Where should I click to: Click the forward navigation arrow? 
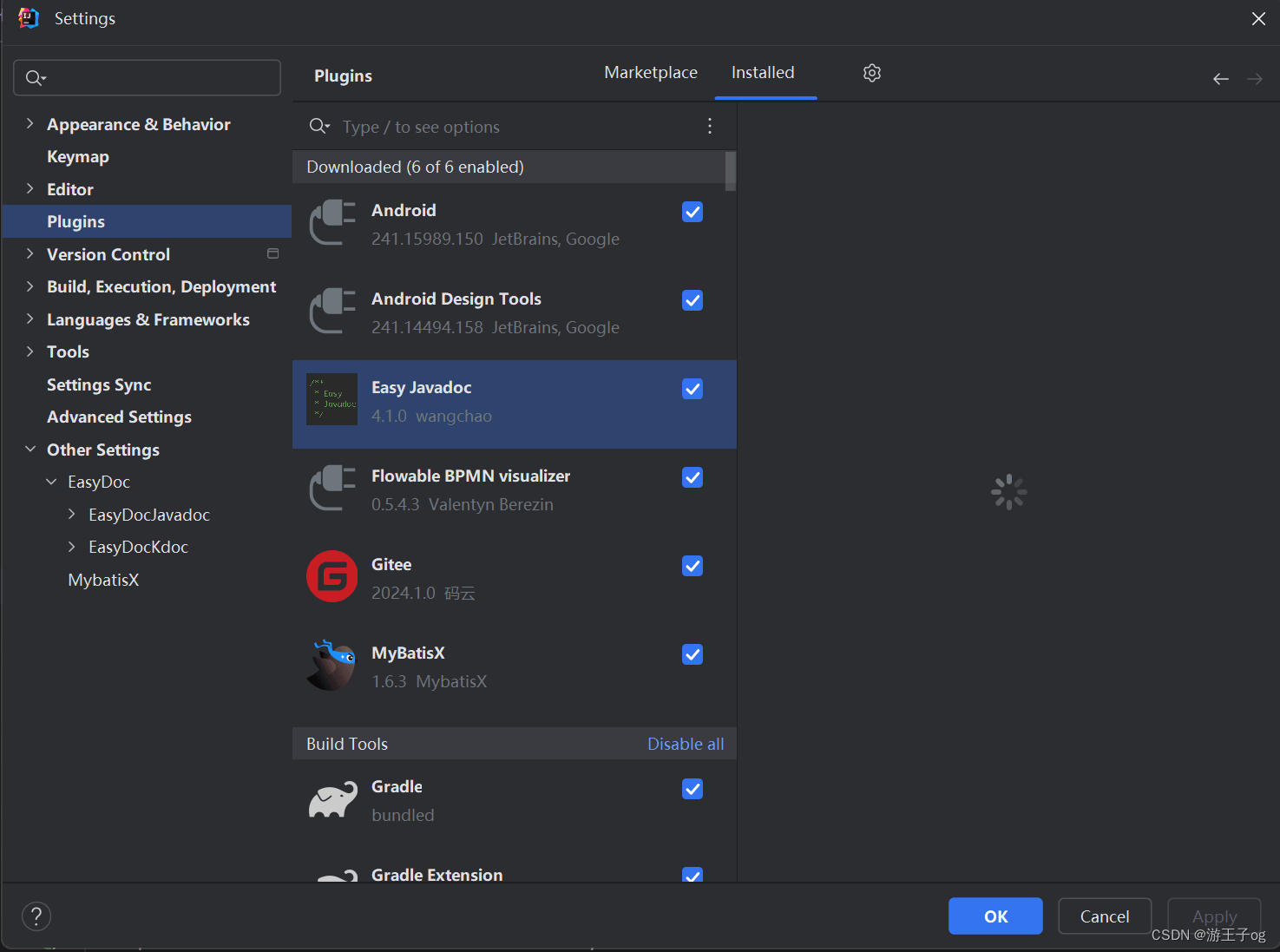(x=1255, y=79)
